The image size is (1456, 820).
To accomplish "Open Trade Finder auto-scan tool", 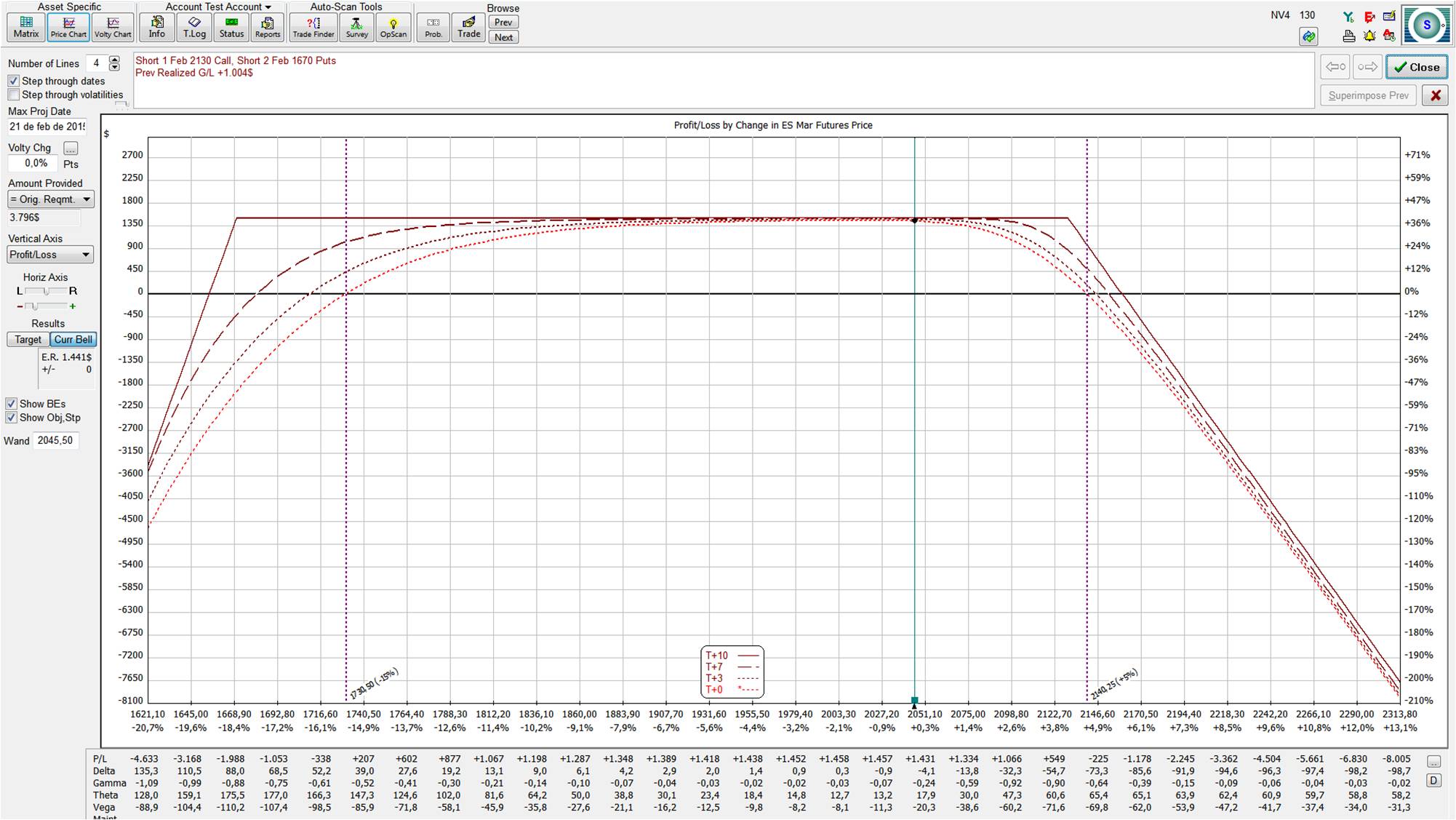I will [x=313, y=27].
